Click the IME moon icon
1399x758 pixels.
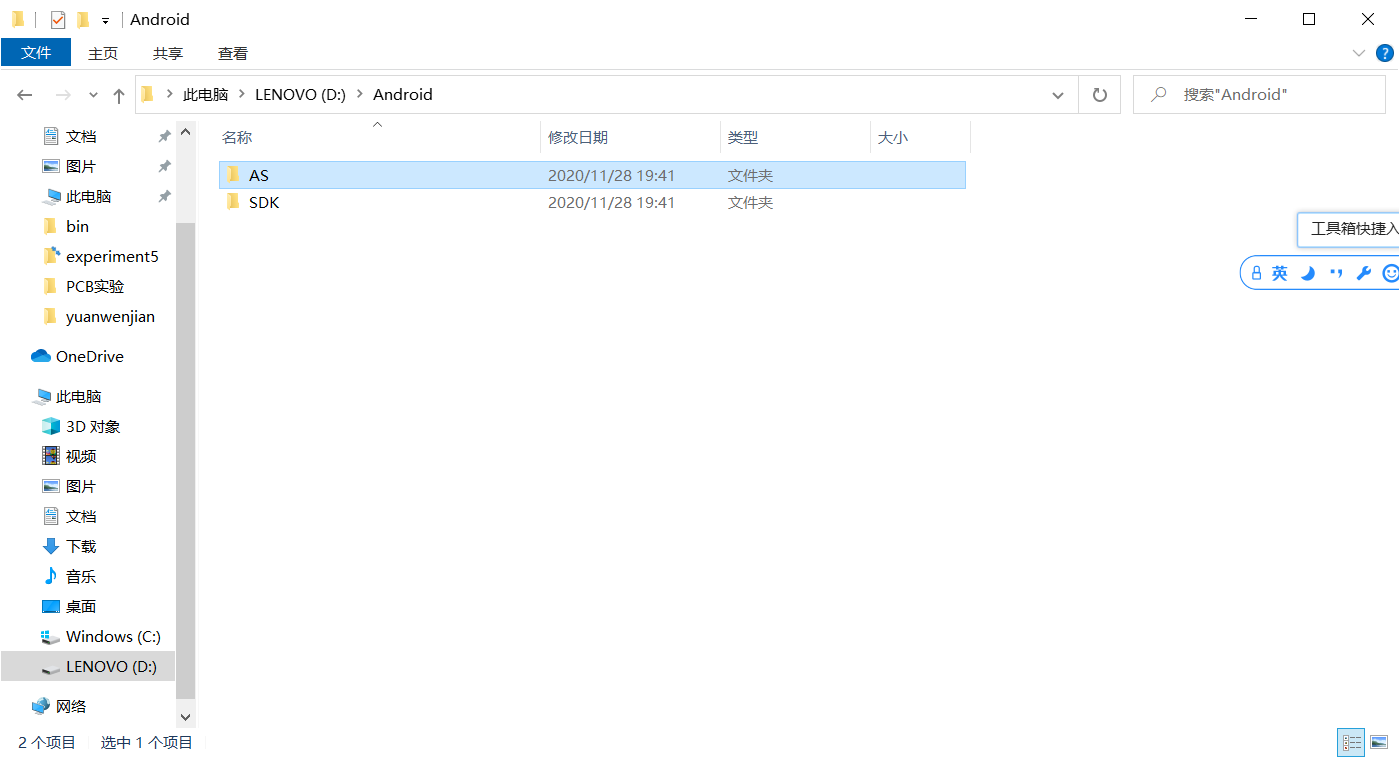pos(1307,273)
